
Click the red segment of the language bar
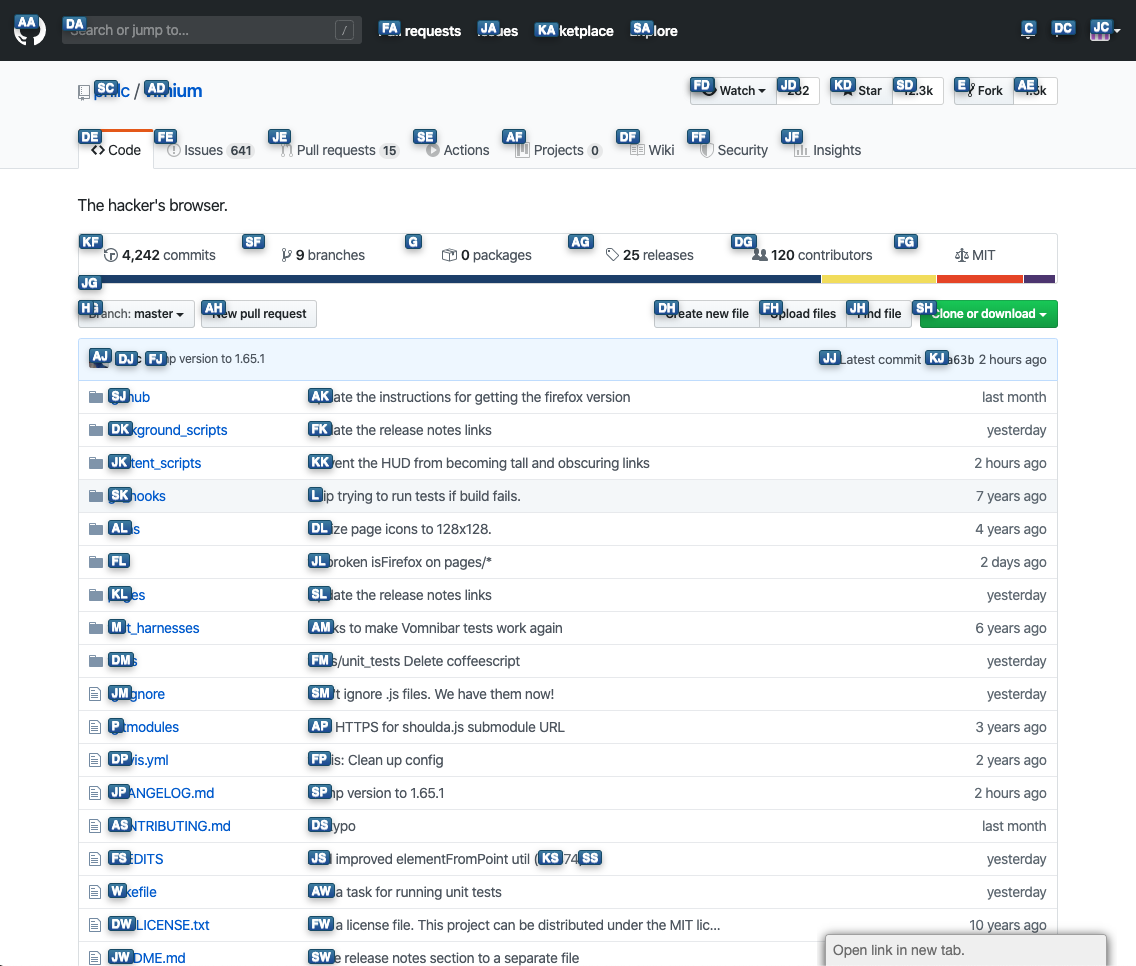pyautogui.click(x=980, y=279)
